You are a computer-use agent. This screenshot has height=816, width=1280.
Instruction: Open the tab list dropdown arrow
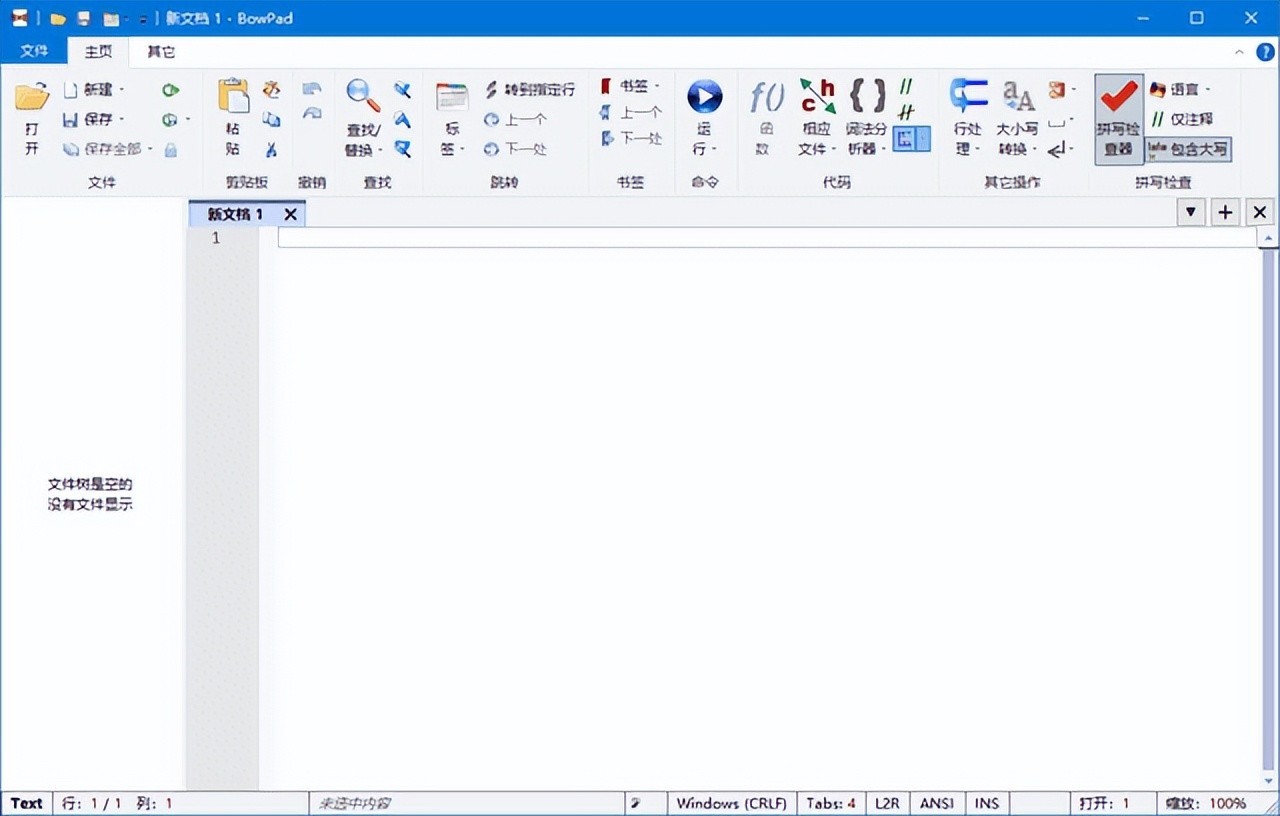click(x=1190, y=212)
